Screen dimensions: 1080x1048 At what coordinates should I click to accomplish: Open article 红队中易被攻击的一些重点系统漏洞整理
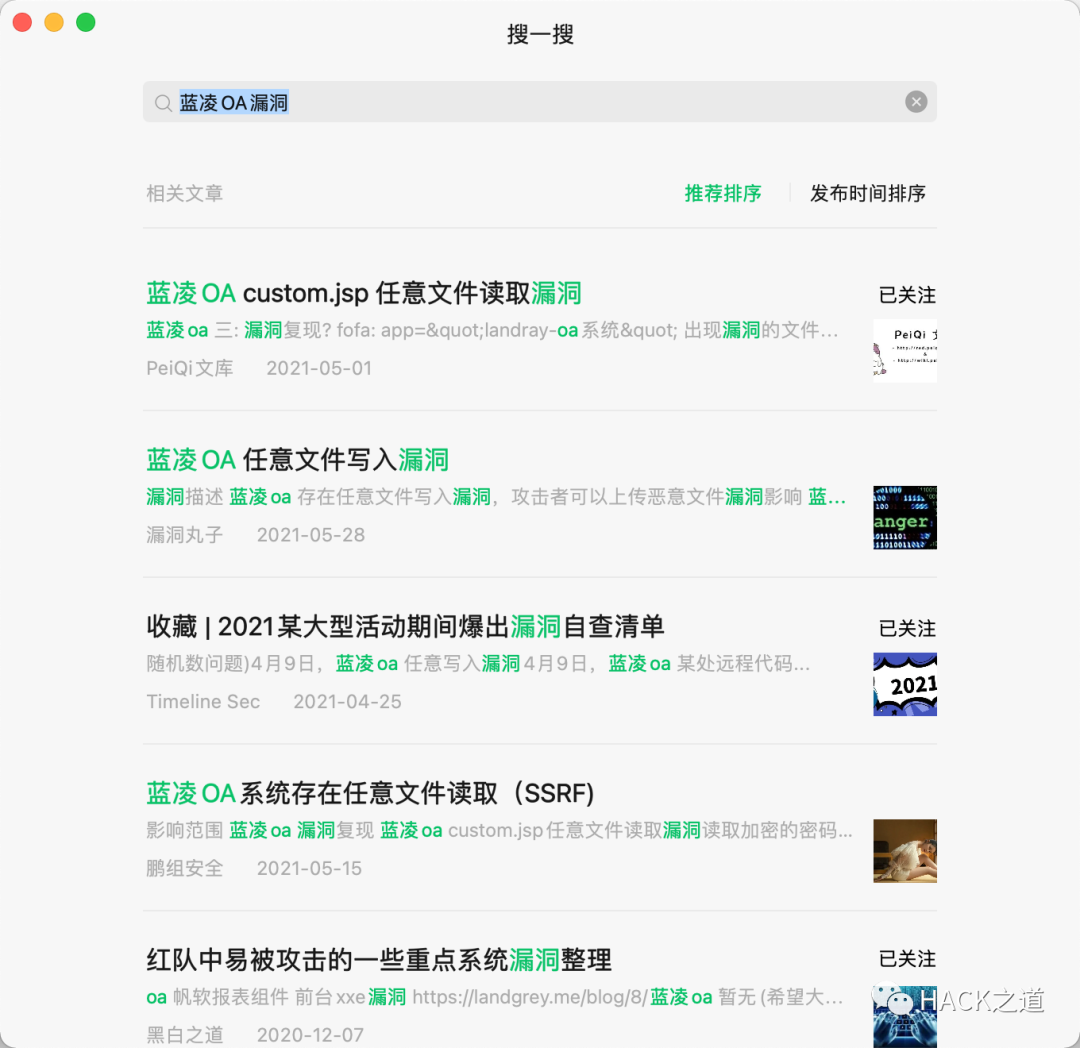(379, 960)
